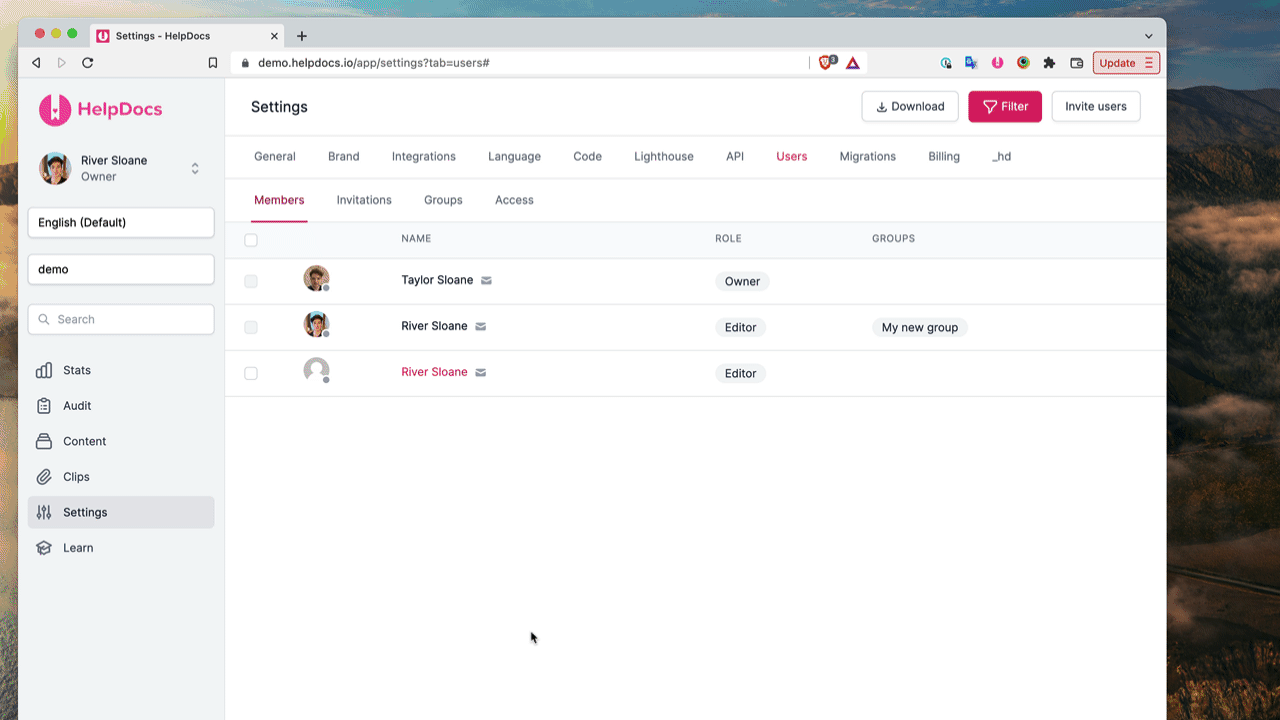Screen dimensions: 1280x720
Task: Open the English (Default) language selector
Action: [x=121, y=223]
